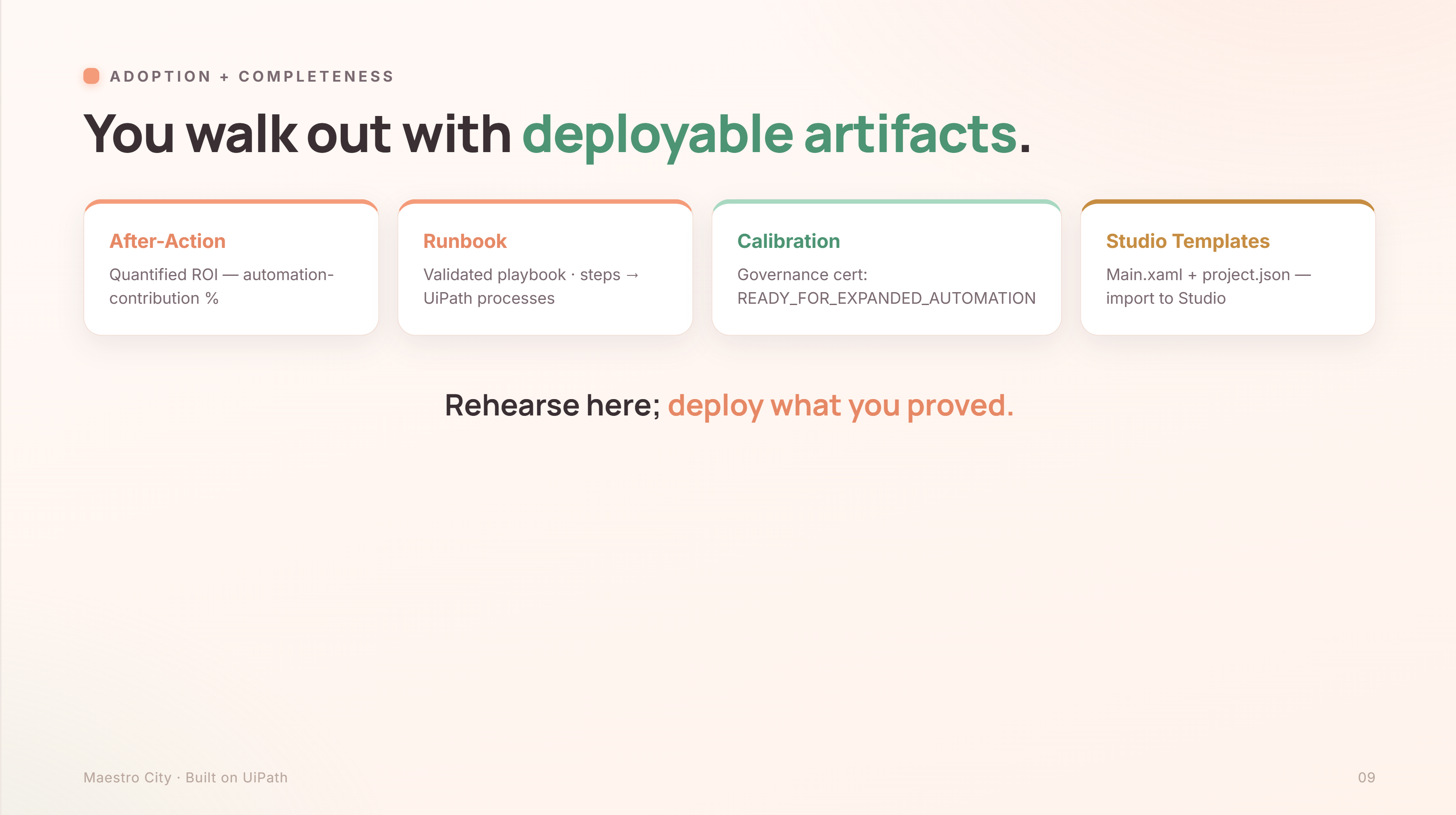Screen dimensions: 1456x815
Task: Click 'Validated playbook · steps → UiPath processes' text
Action: pyautogui.click(x=531, y=286)
